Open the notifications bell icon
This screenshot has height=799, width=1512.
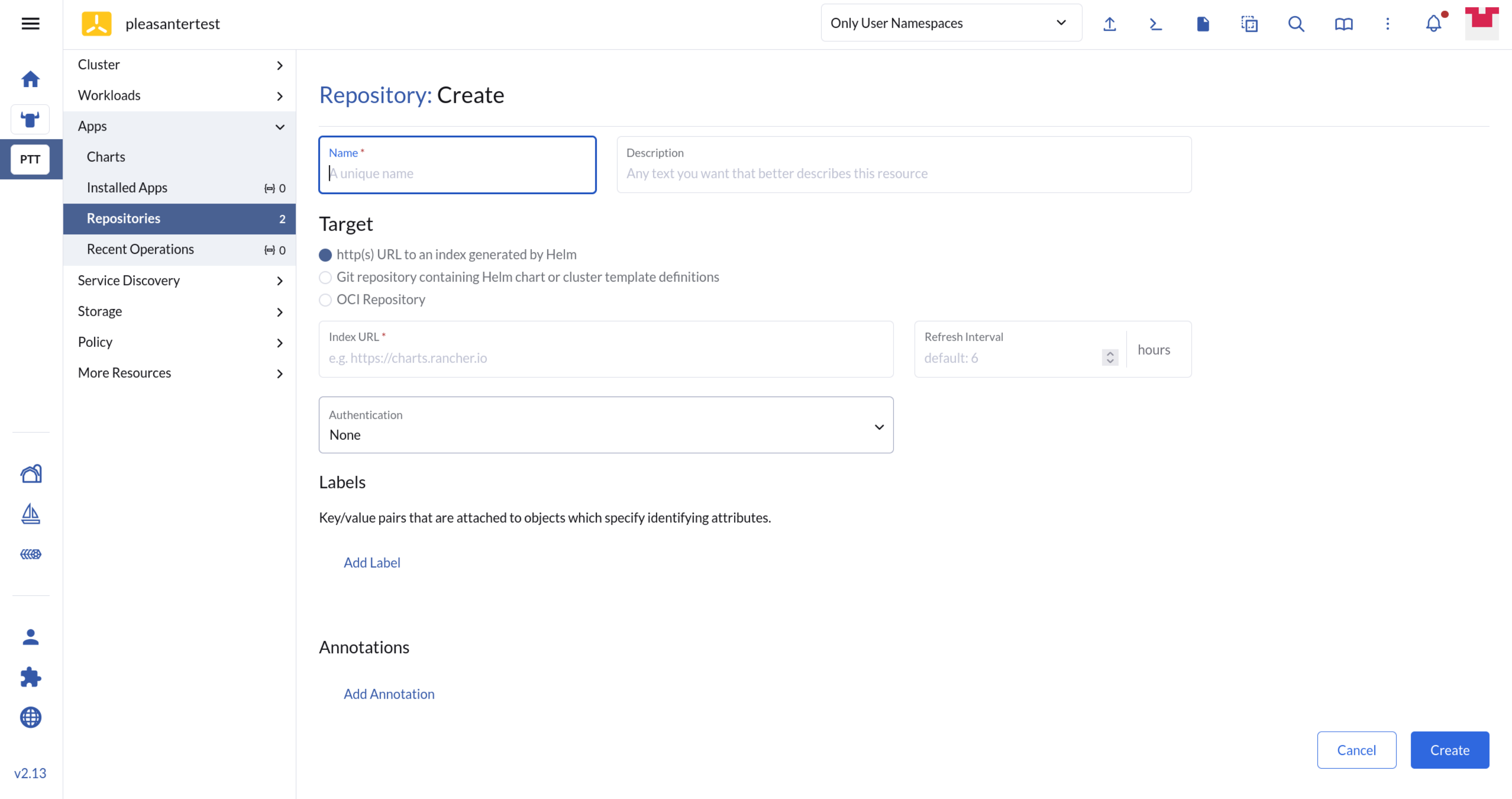click(x=1433, y=24)
